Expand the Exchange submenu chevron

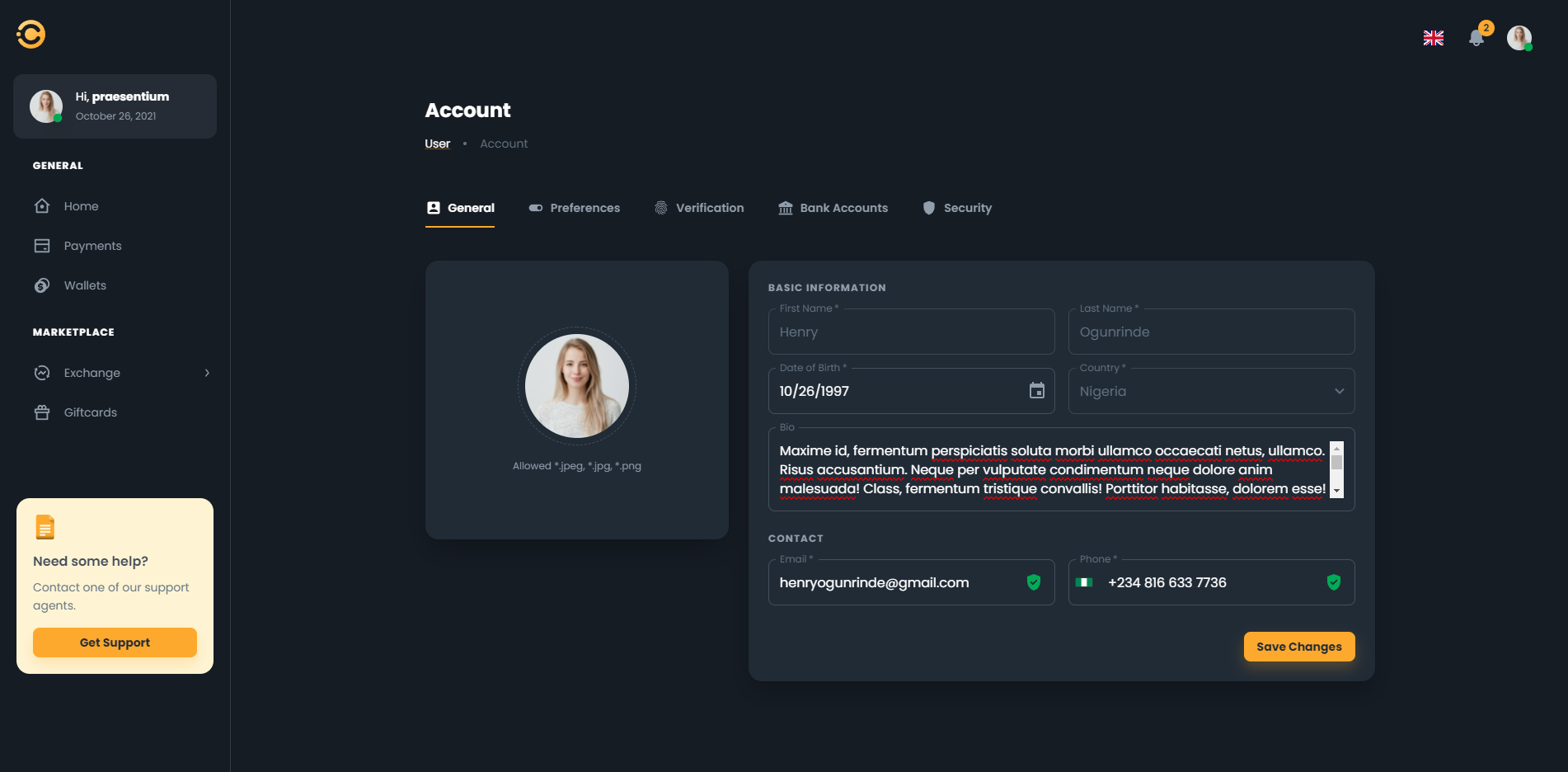click(x=207, y=373)
